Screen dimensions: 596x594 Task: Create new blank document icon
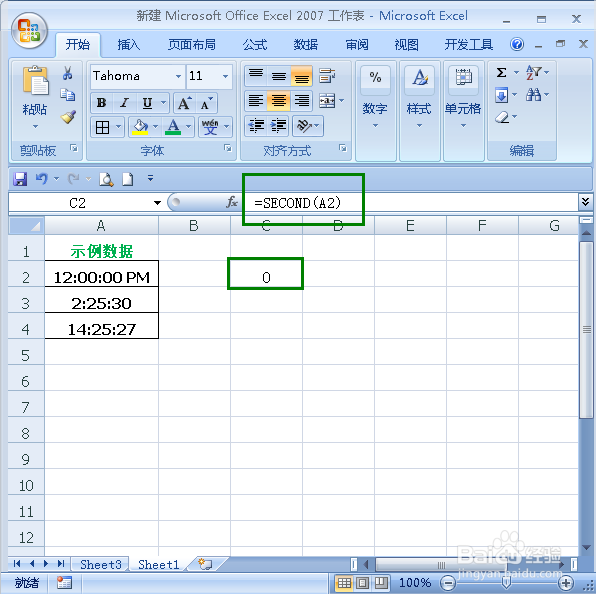(128, 179)
